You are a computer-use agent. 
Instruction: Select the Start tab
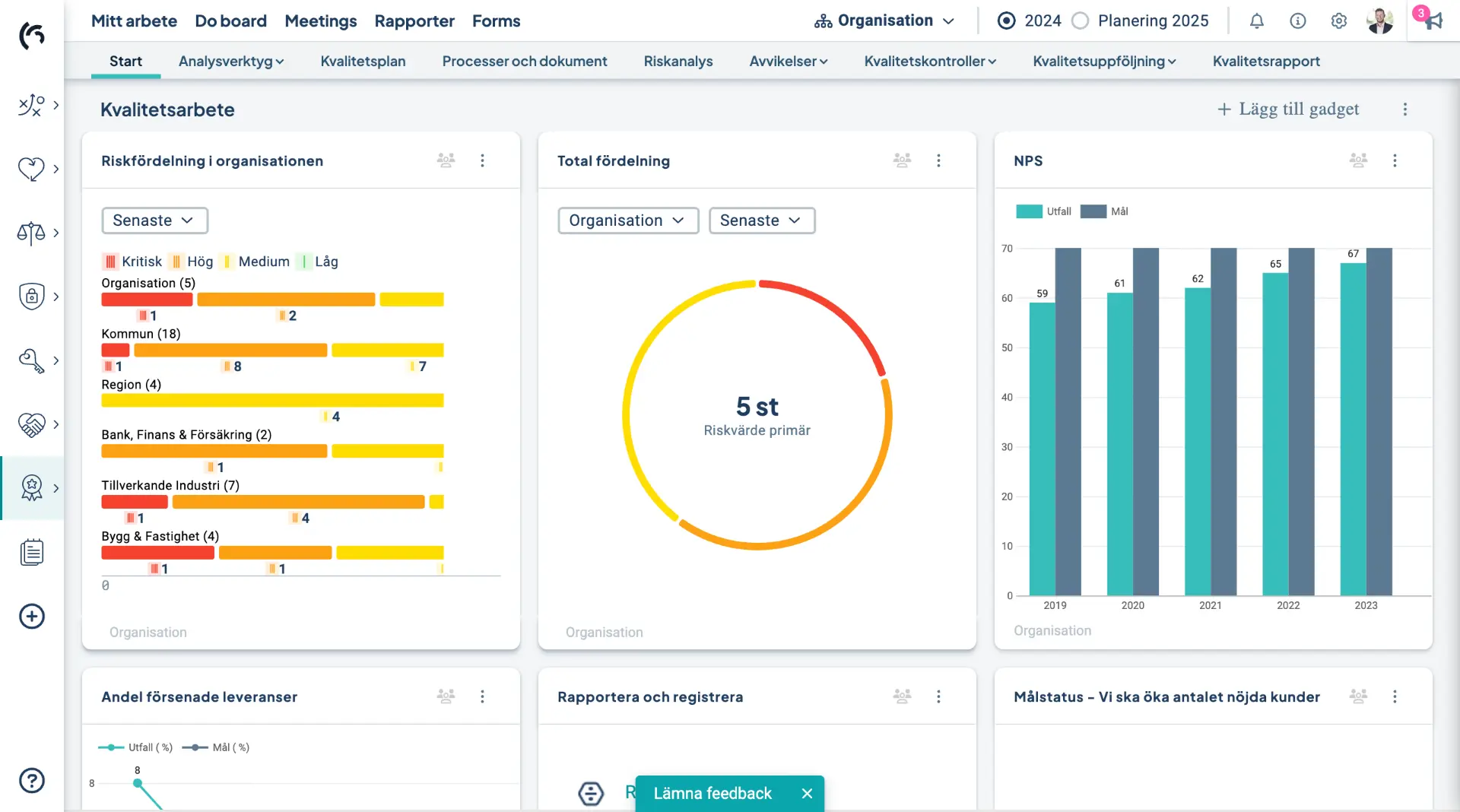[125, 62]
